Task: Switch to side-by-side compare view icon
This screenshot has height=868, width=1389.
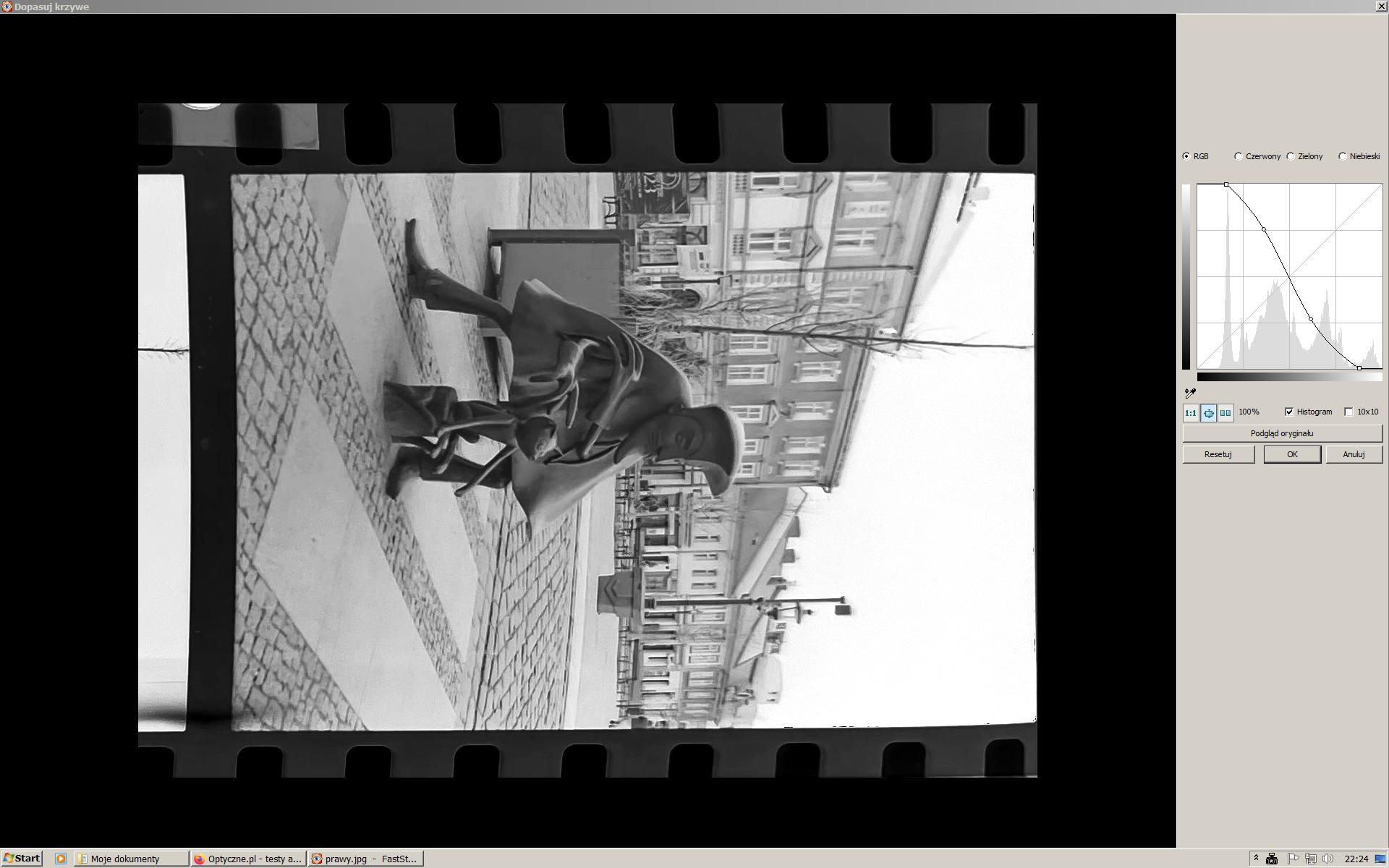Action: point(1226,413)
